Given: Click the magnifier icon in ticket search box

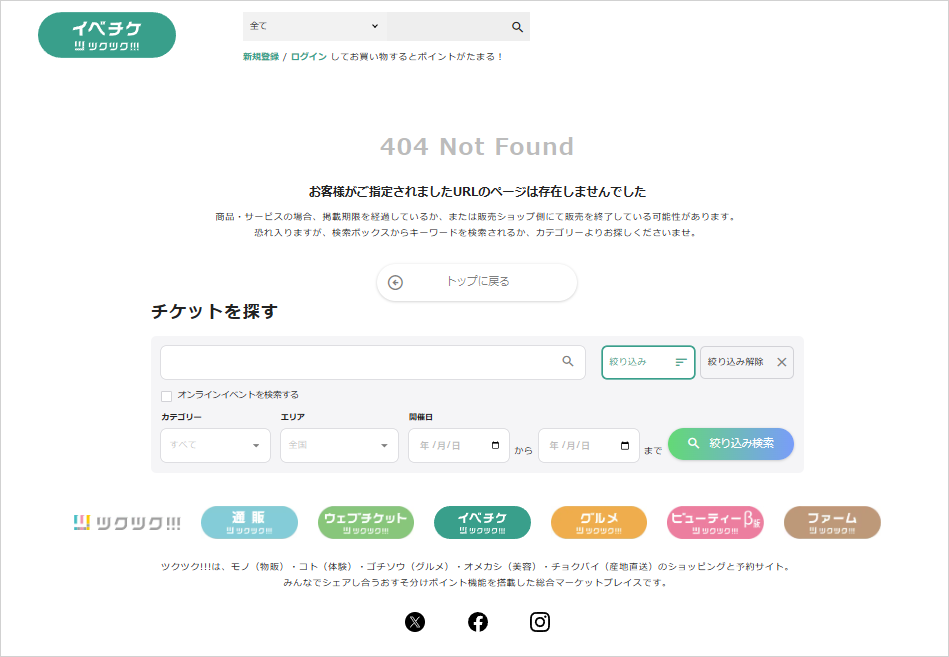Looking at the screenshot, I should pyautogui.click(x=568, y=362).
